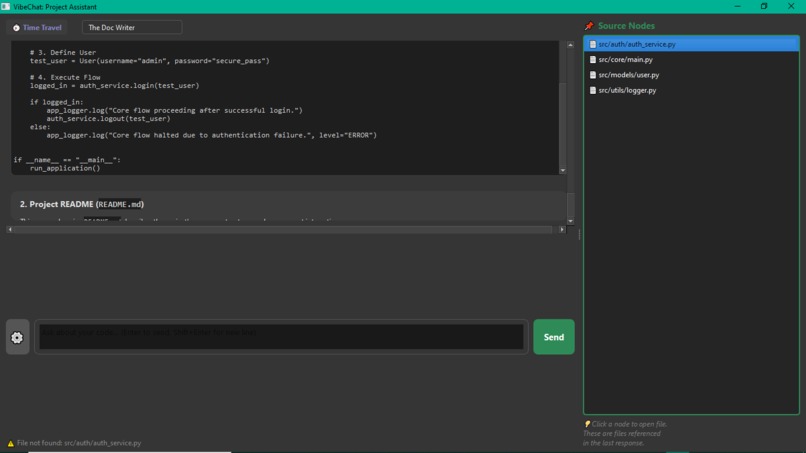
Task: Open src/utils/logger.py source node
Action: point(691,90)
